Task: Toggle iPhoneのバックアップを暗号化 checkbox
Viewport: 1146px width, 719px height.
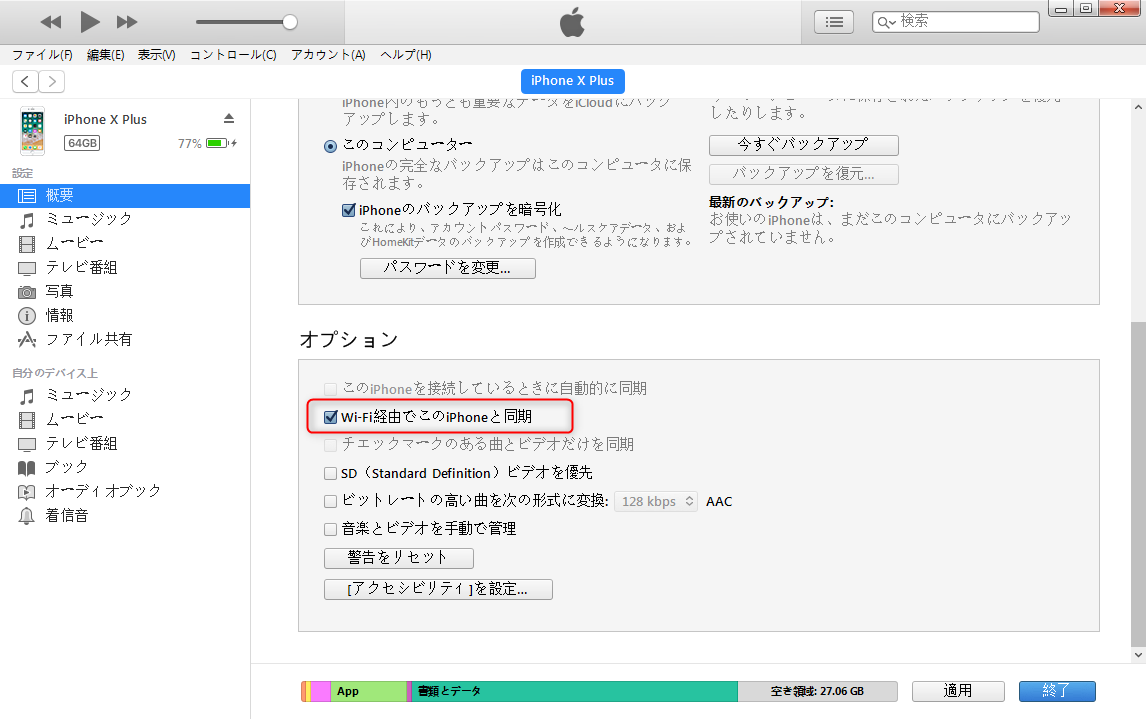Action: (x=349, y=210)
